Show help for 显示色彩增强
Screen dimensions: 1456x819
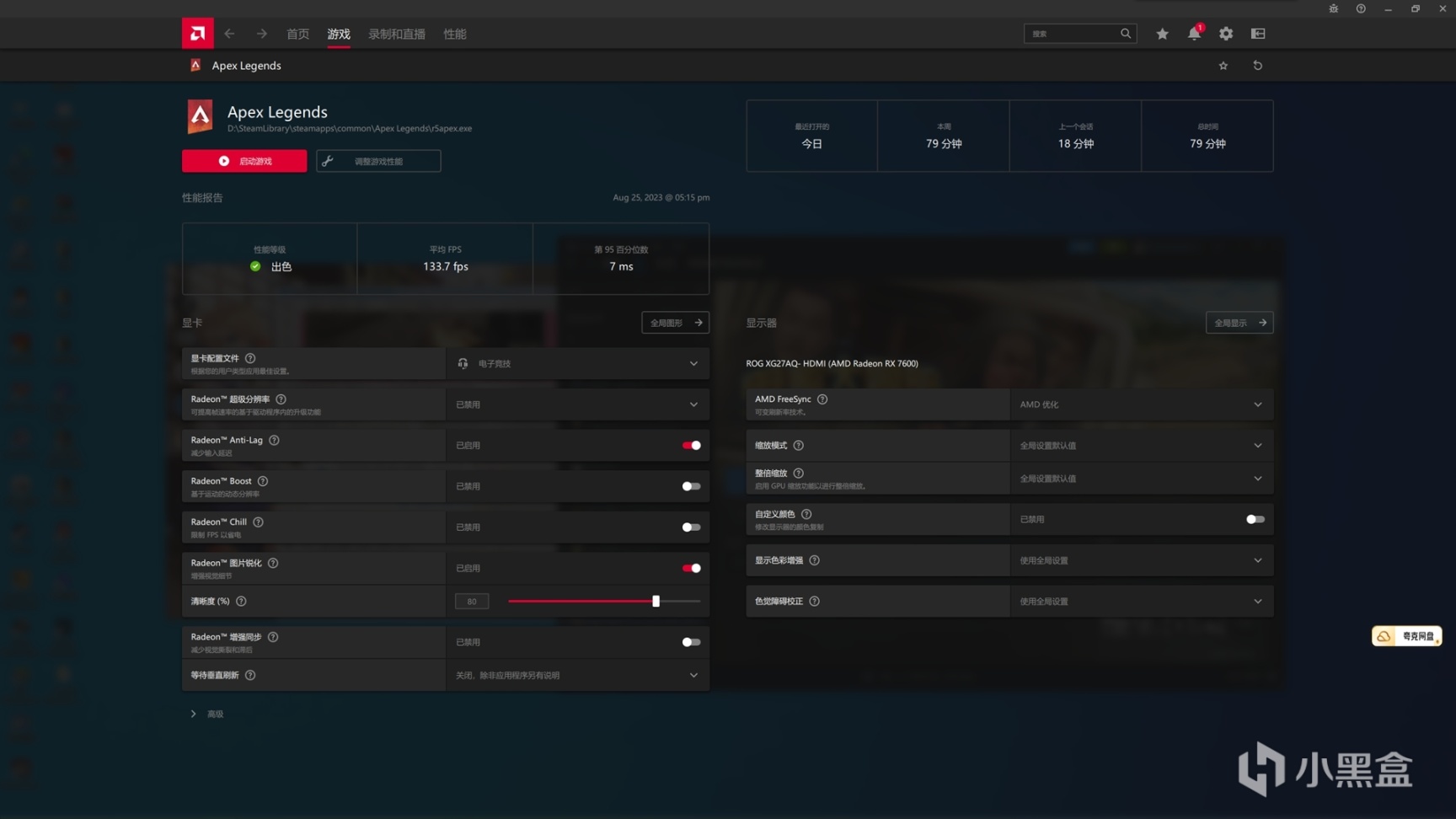coord(815,560)
